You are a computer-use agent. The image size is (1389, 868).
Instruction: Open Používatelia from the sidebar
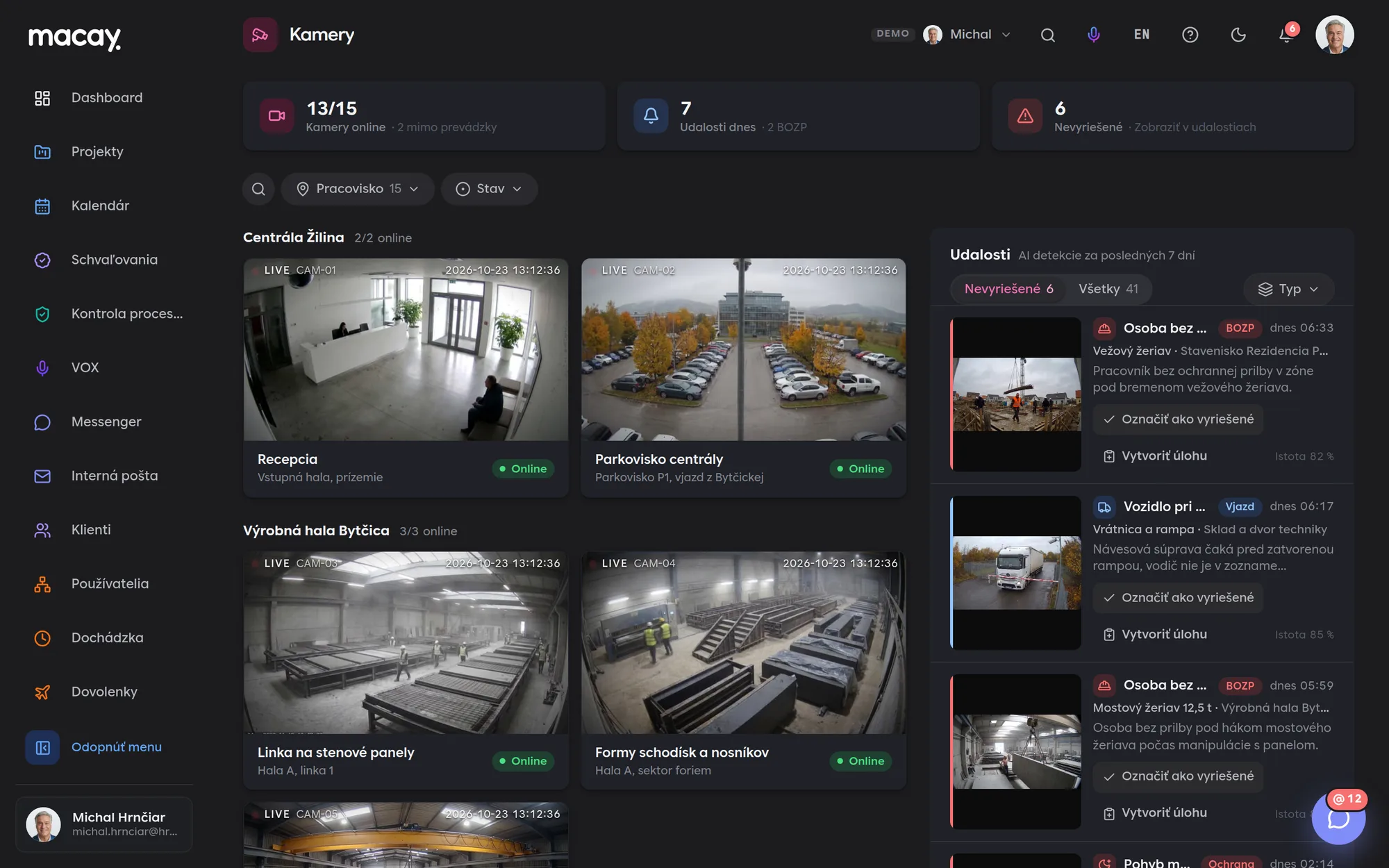(x=110, y=583)
